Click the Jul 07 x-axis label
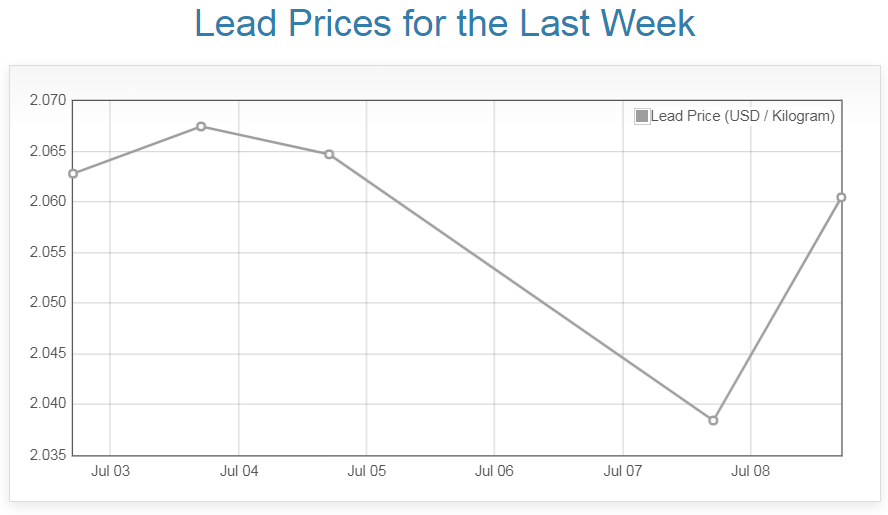The height and width of the screenshot is (515, 888). [623, 471]
